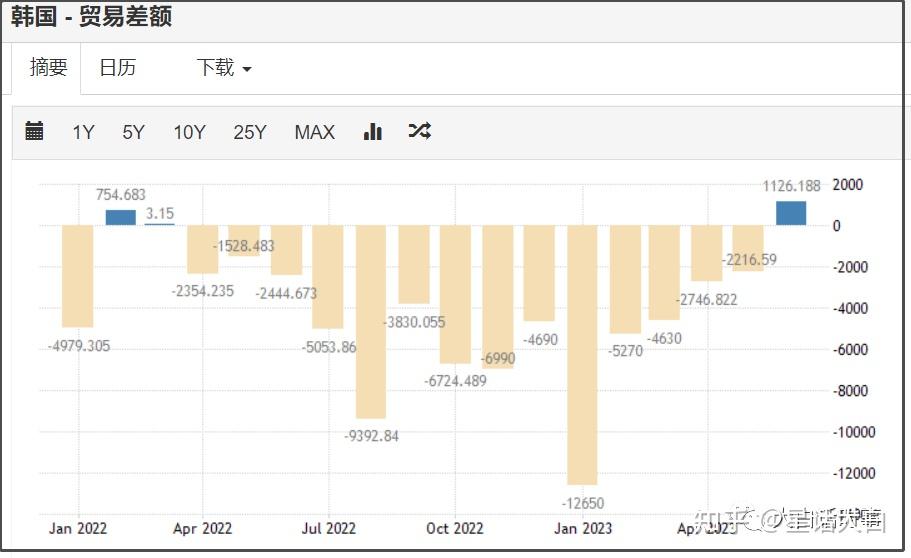The image size is (911, 558).
Task: Click the -6724.489 bar at Oct 2022
Action: click(x=456, y=294)
